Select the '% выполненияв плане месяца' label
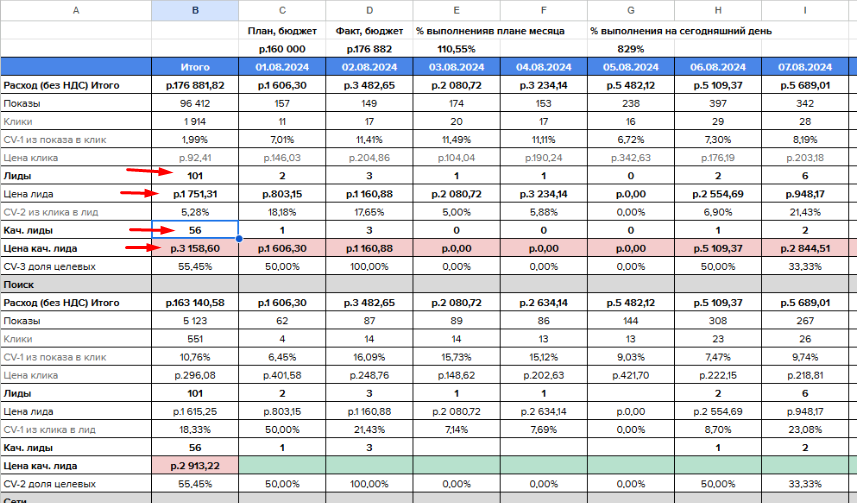The image size is (857, 503). click(490, 31)
